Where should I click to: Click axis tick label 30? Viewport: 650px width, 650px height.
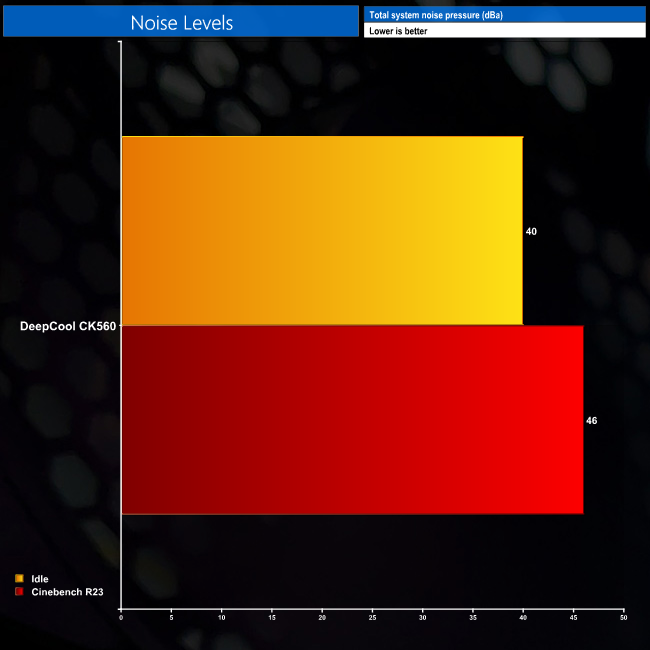pos(422,618)
